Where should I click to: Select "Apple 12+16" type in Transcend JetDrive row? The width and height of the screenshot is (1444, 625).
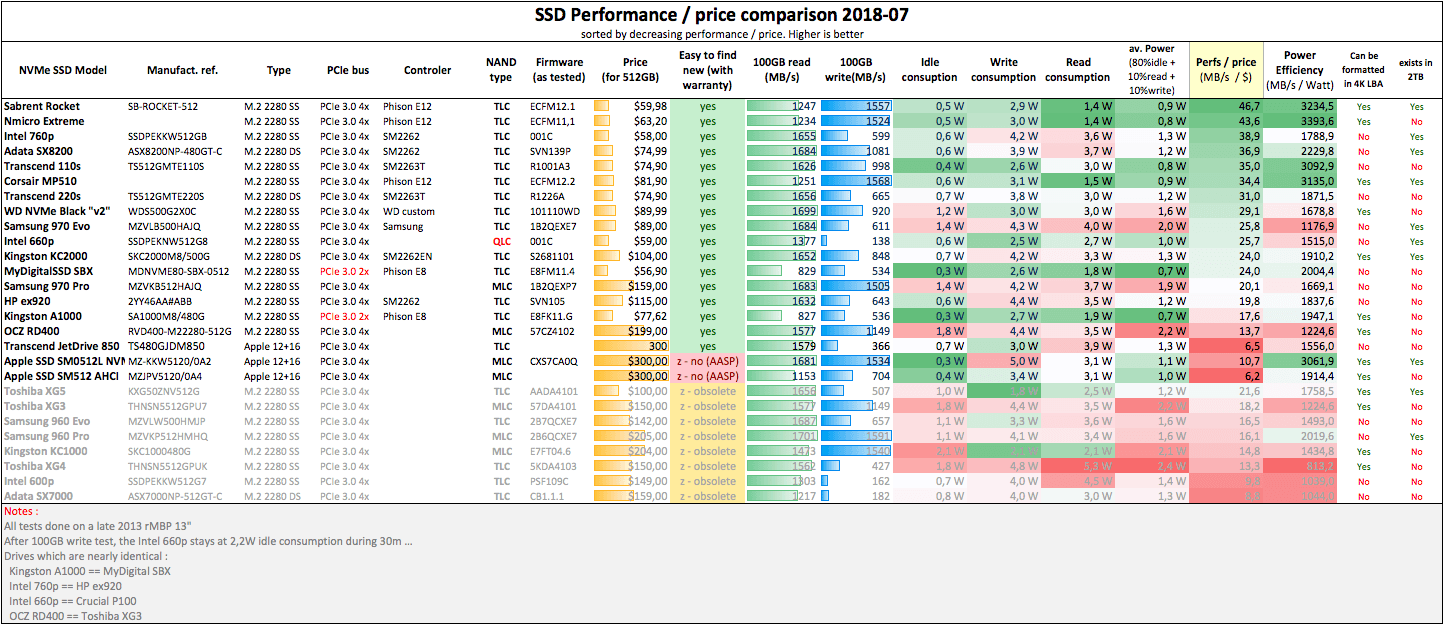click(x=272, y=346)
